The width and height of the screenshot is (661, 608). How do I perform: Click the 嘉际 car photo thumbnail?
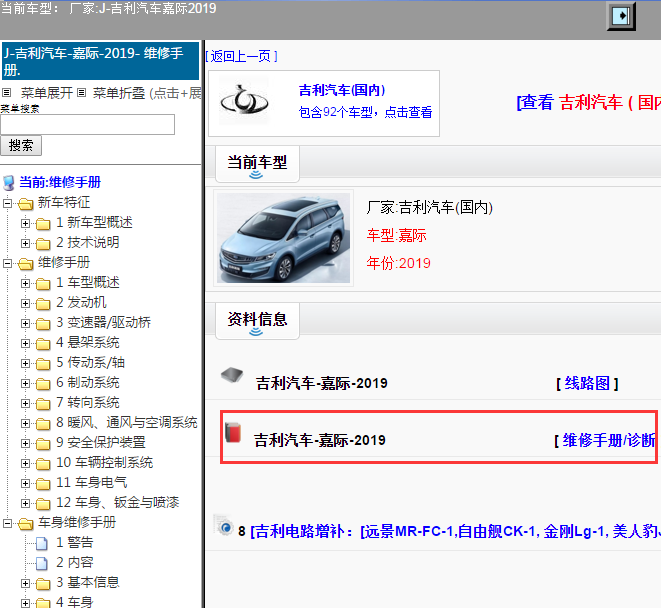283,238
